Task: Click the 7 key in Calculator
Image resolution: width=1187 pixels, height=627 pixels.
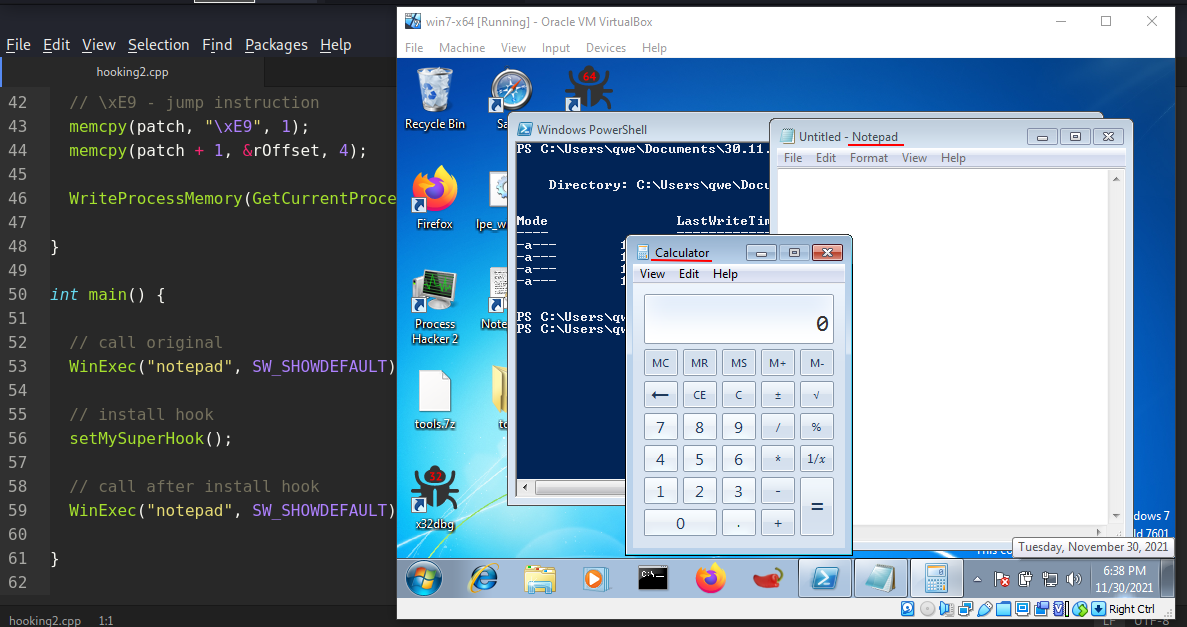Action: [660, 427]
